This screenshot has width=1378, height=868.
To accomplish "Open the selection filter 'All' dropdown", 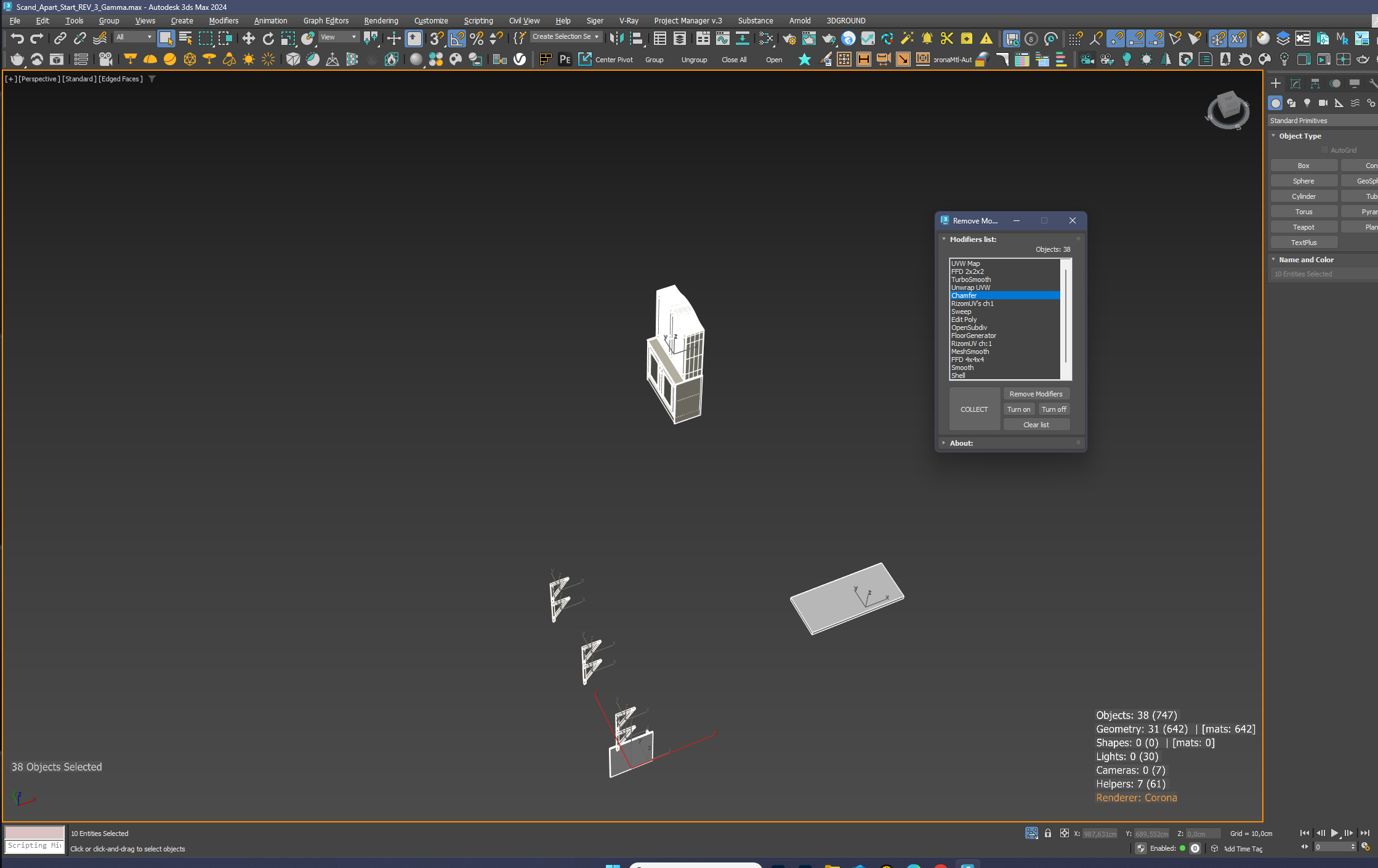I will click(x=134, y=37).
